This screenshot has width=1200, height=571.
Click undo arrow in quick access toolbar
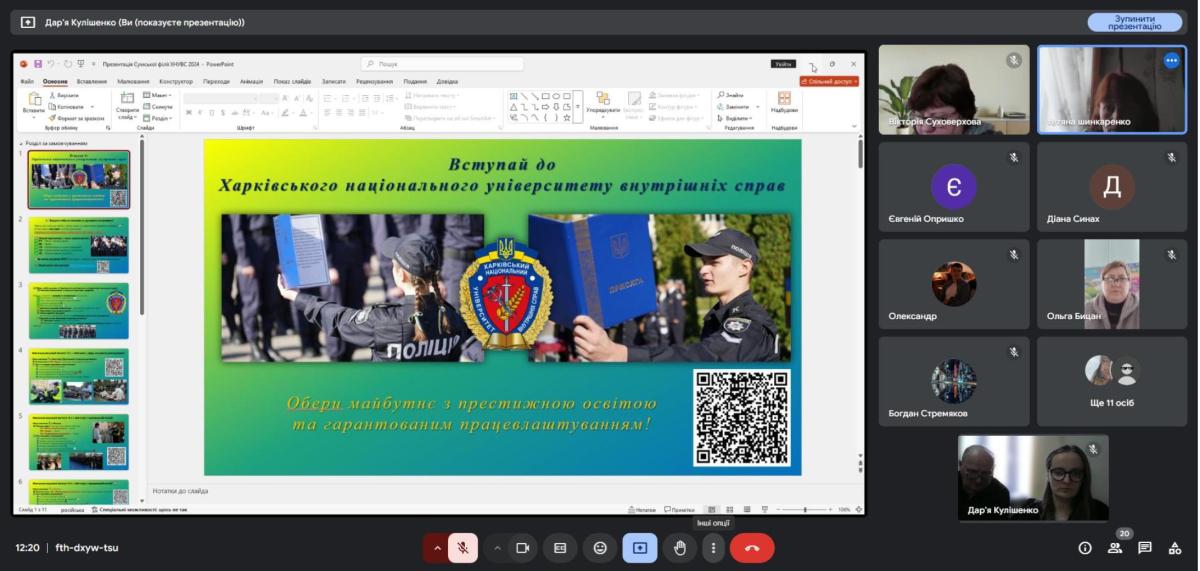click(x=51, y=63)
